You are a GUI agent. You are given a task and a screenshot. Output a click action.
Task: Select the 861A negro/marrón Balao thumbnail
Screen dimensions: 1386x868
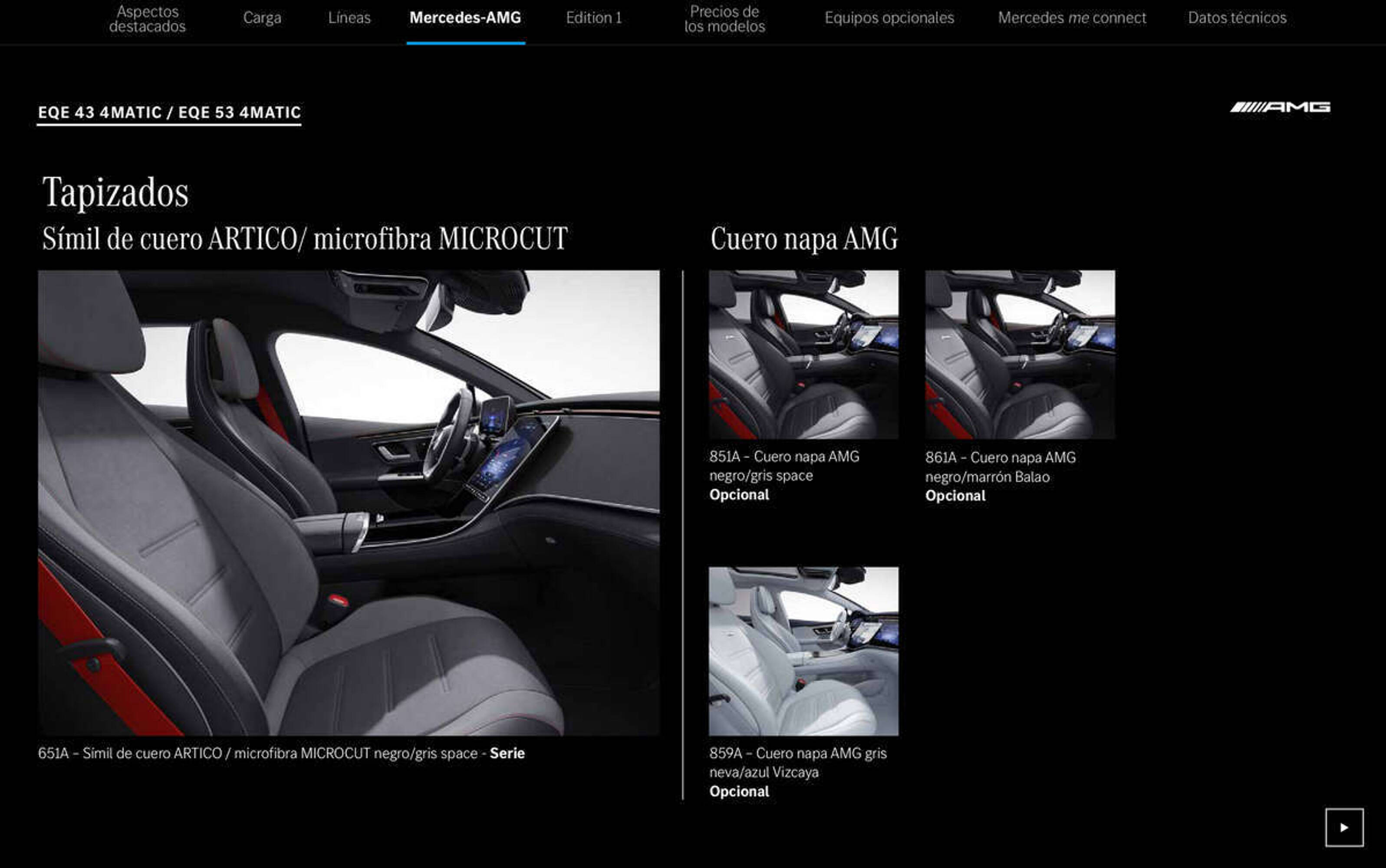pyautogui.click(x=1020, y=355)
